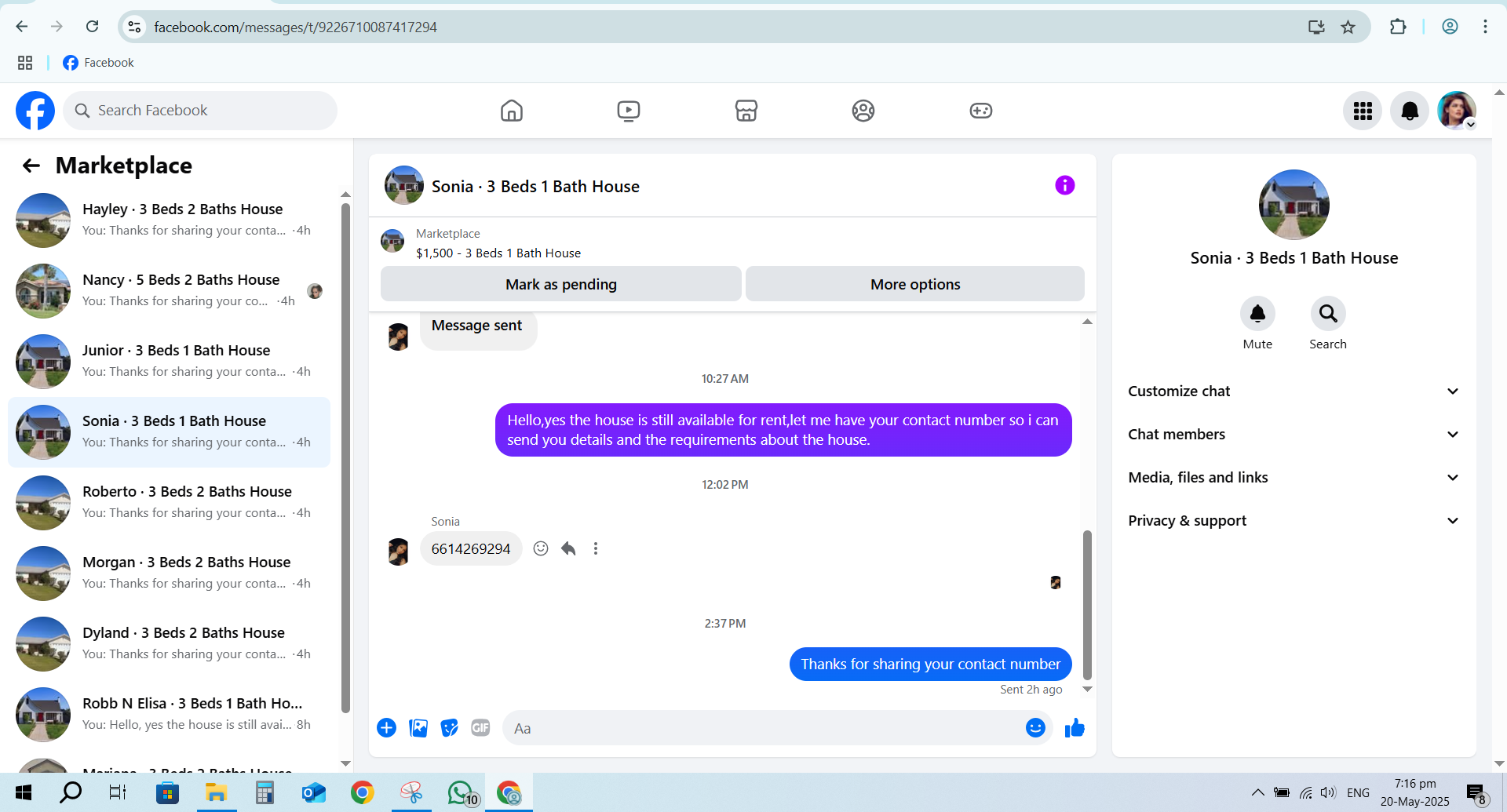
Task: Click More options button
Action: click(914, 284)
